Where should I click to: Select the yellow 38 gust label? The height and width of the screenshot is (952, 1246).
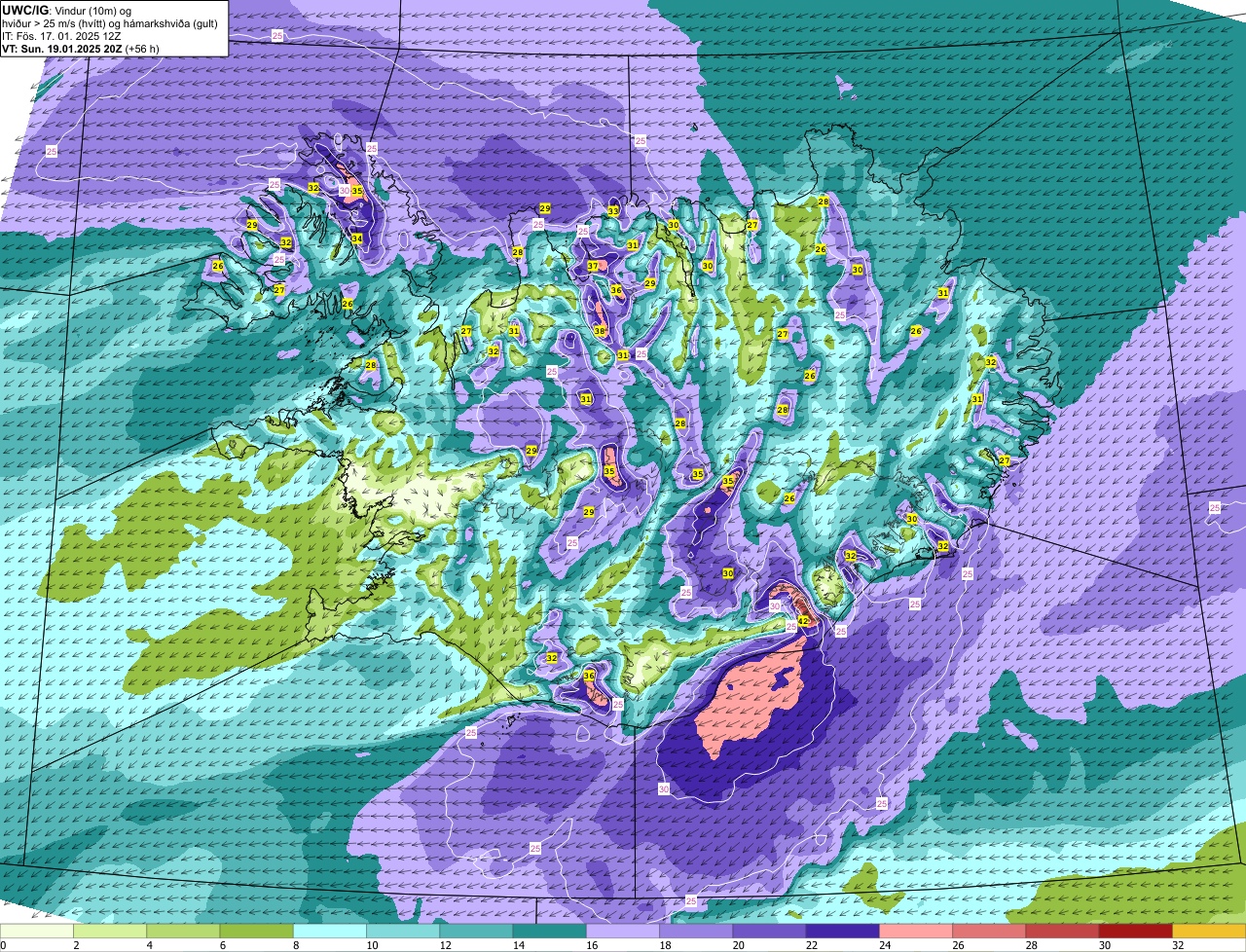(600, 331)
